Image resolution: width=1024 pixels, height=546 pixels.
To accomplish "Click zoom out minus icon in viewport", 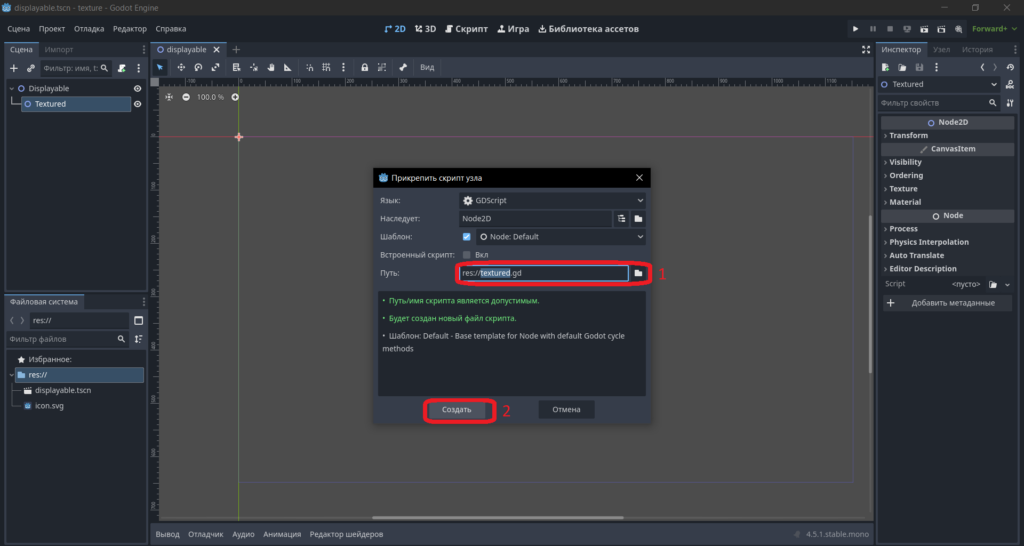I will point(186,97).
